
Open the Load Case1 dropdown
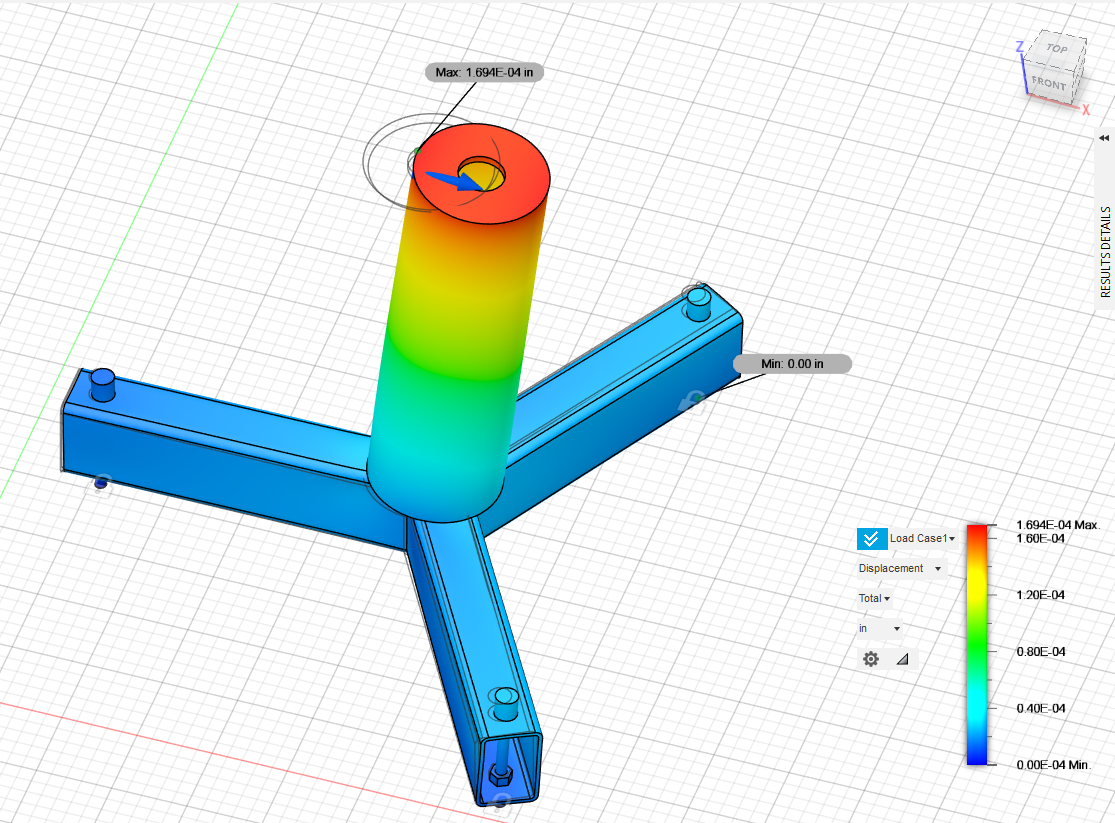[x=922, y=538]
